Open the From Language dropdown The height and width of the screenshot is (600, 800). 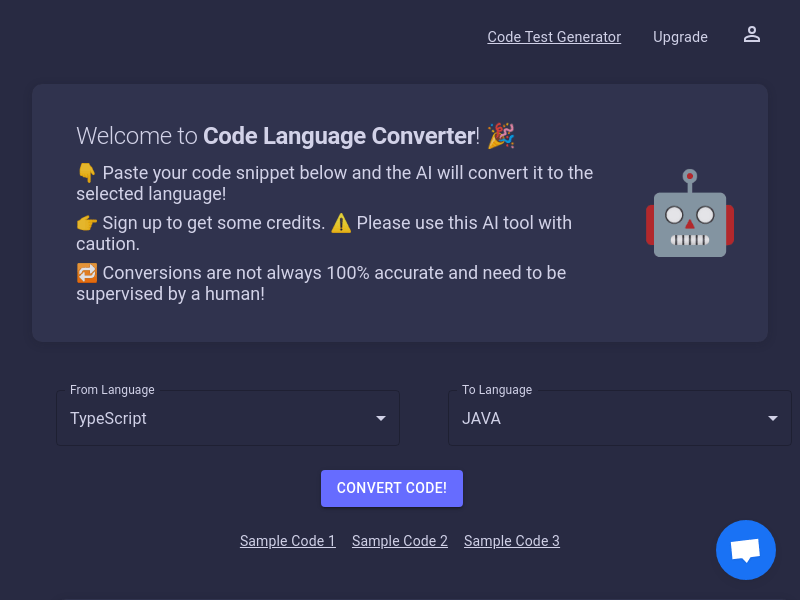(x=227, y=417)
